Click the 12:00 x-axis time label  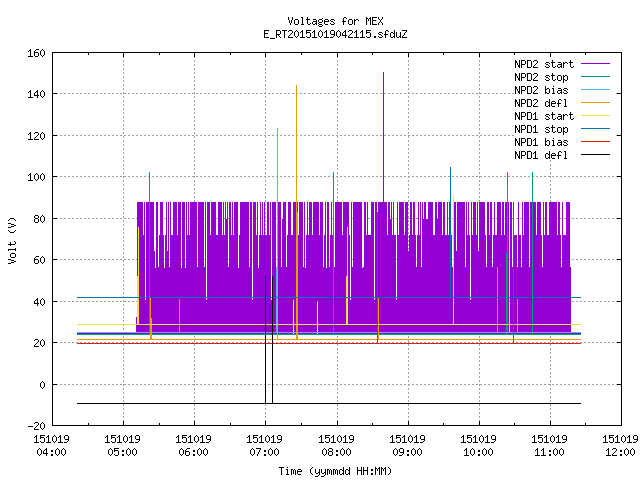pyautogui.click(x=620, y=452)
